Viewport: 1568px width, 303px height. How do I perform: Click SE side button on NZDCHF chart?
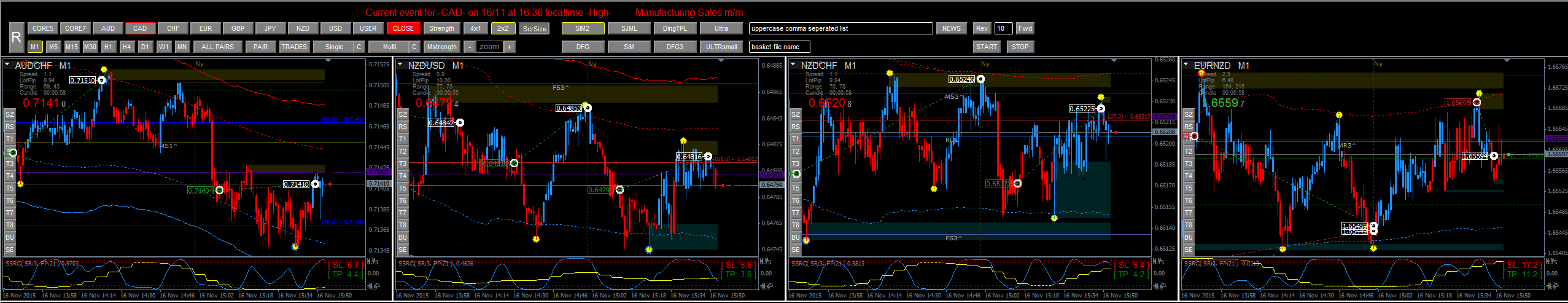click(796, 250)
